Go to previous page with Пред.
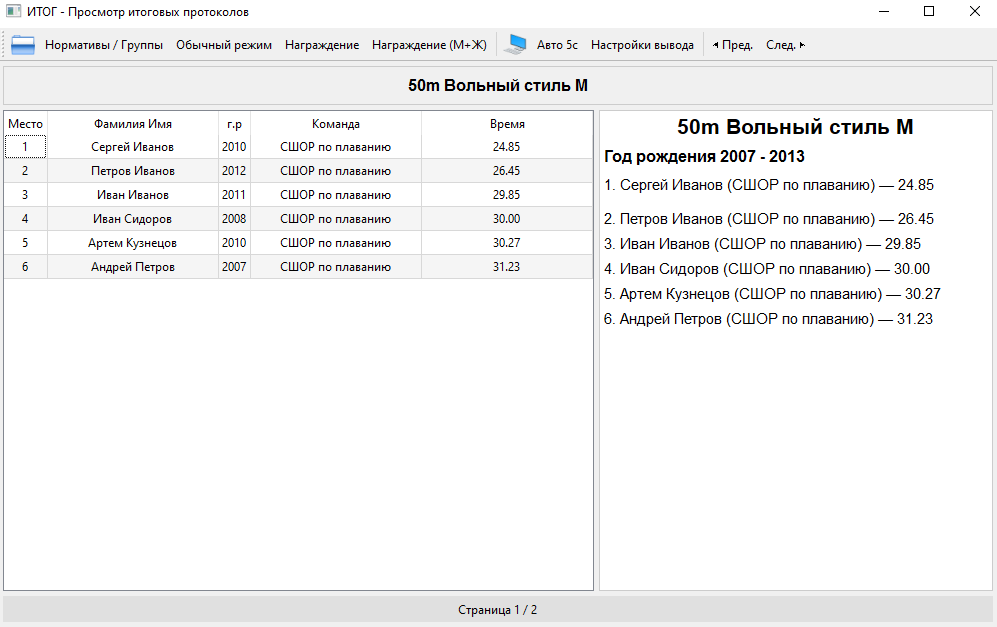 [732, 45]
